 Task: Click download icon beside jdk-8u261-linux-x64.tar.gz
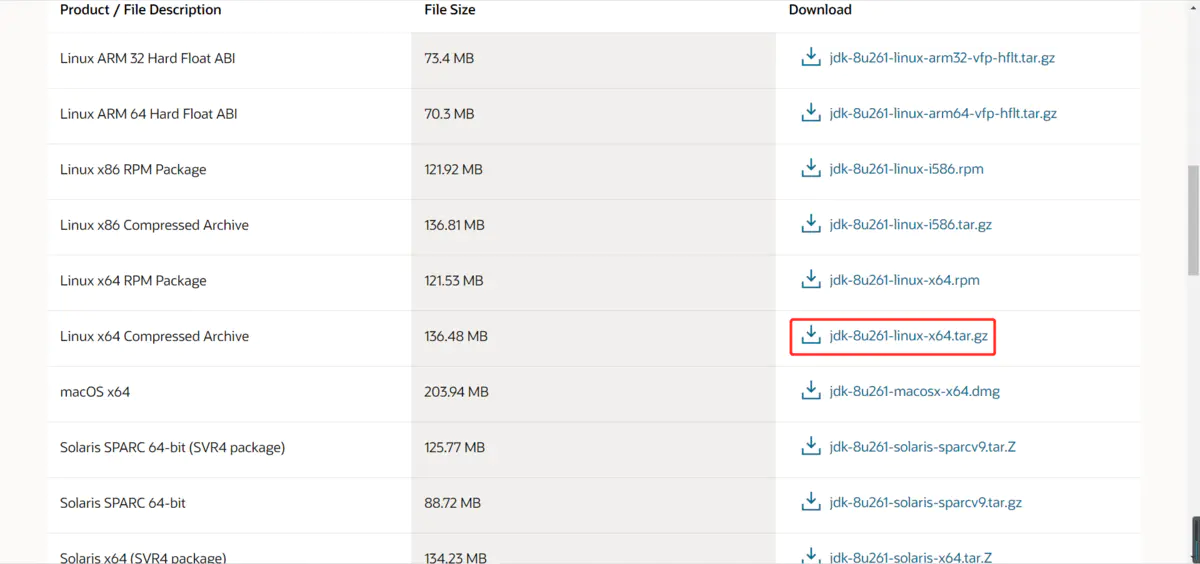point(811,336)
